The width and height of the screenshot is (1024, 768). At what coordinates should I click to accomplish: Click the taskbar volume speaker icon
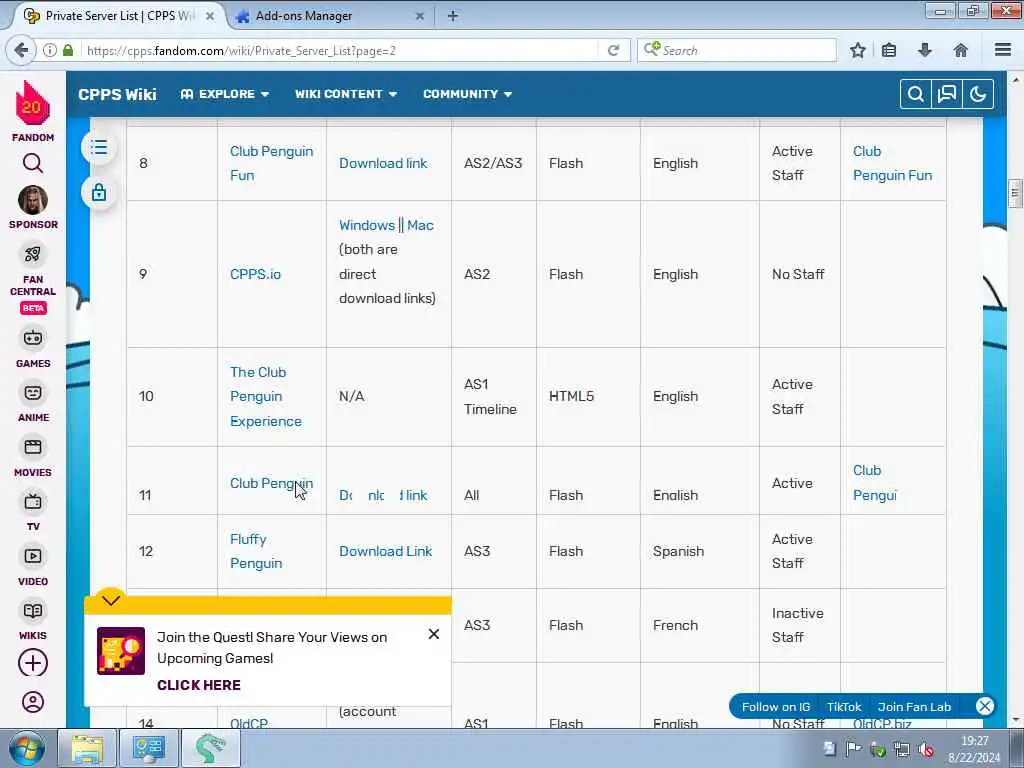(925, 748)
